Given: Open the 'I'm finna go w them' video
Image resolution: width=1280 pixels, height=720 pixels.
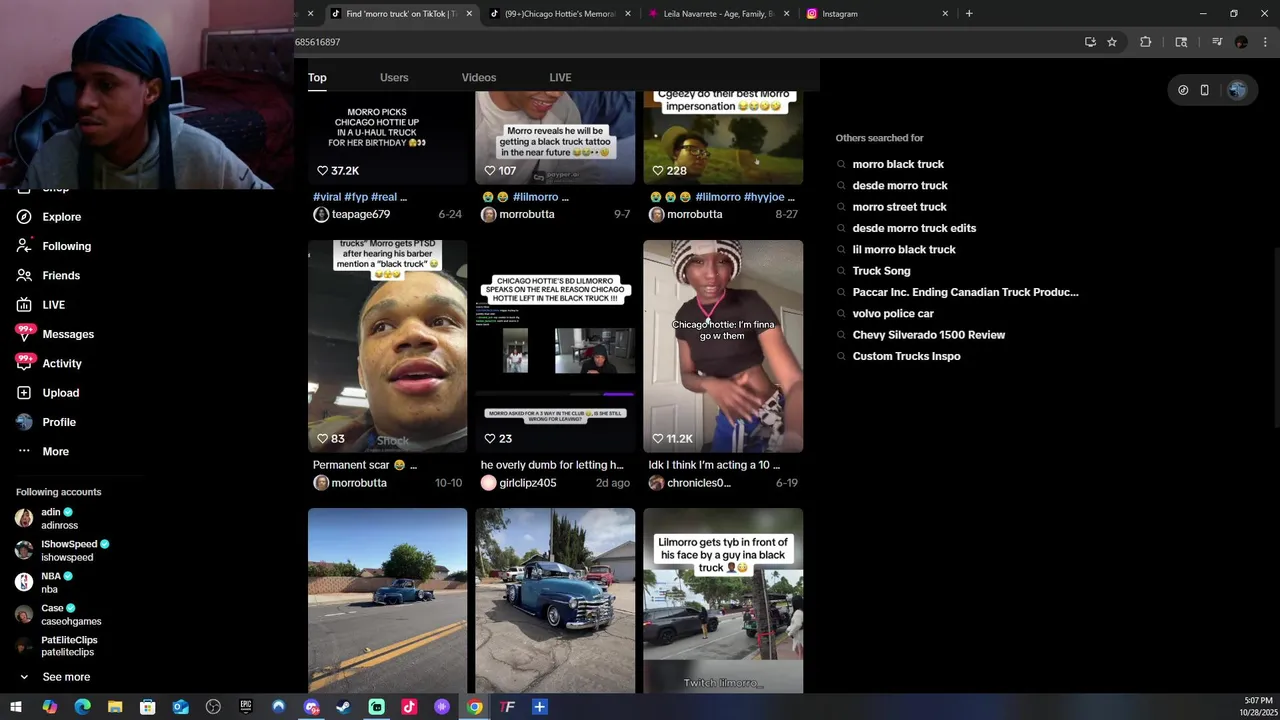Looking at the screenshot, I should pyautogui.click(x=723, y=346).
